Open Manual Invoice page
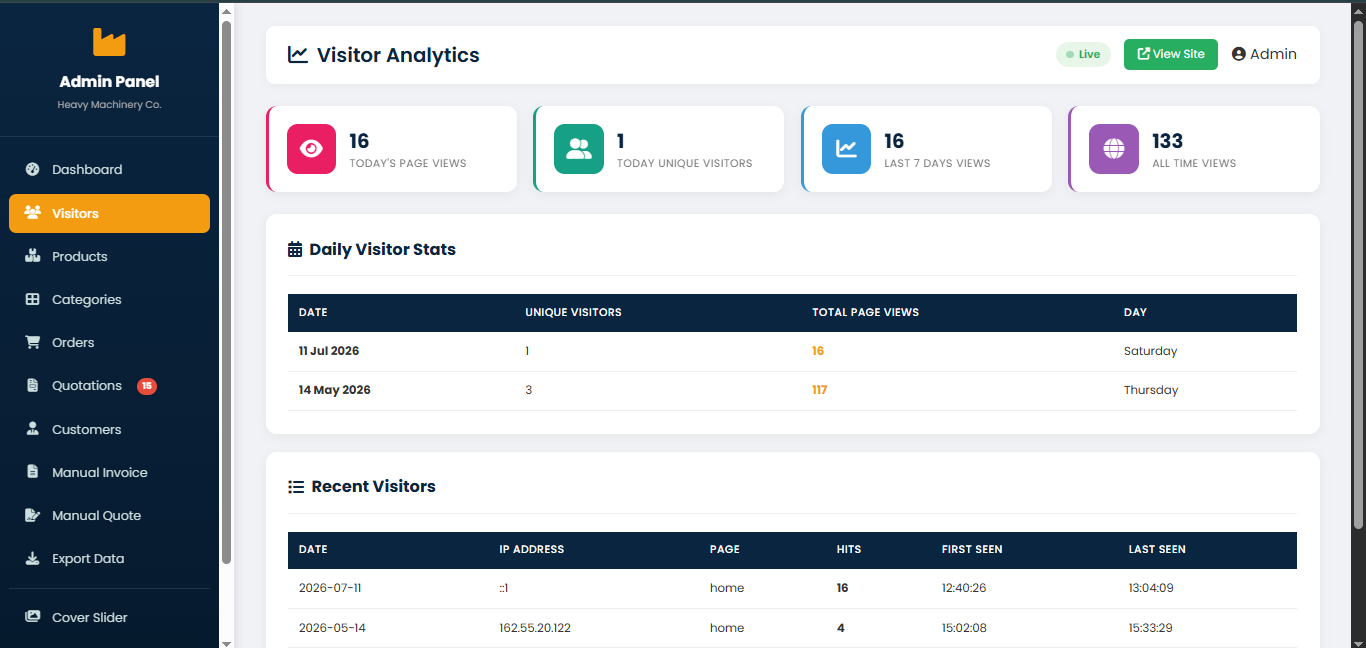 click(x=109, y=472)
